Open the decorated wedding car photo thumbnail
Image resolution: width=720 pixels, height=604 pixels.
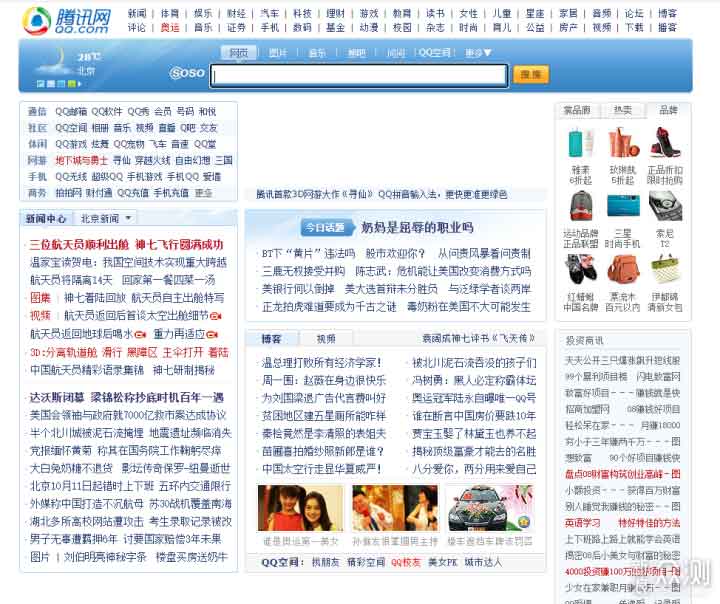coord(490,508)
